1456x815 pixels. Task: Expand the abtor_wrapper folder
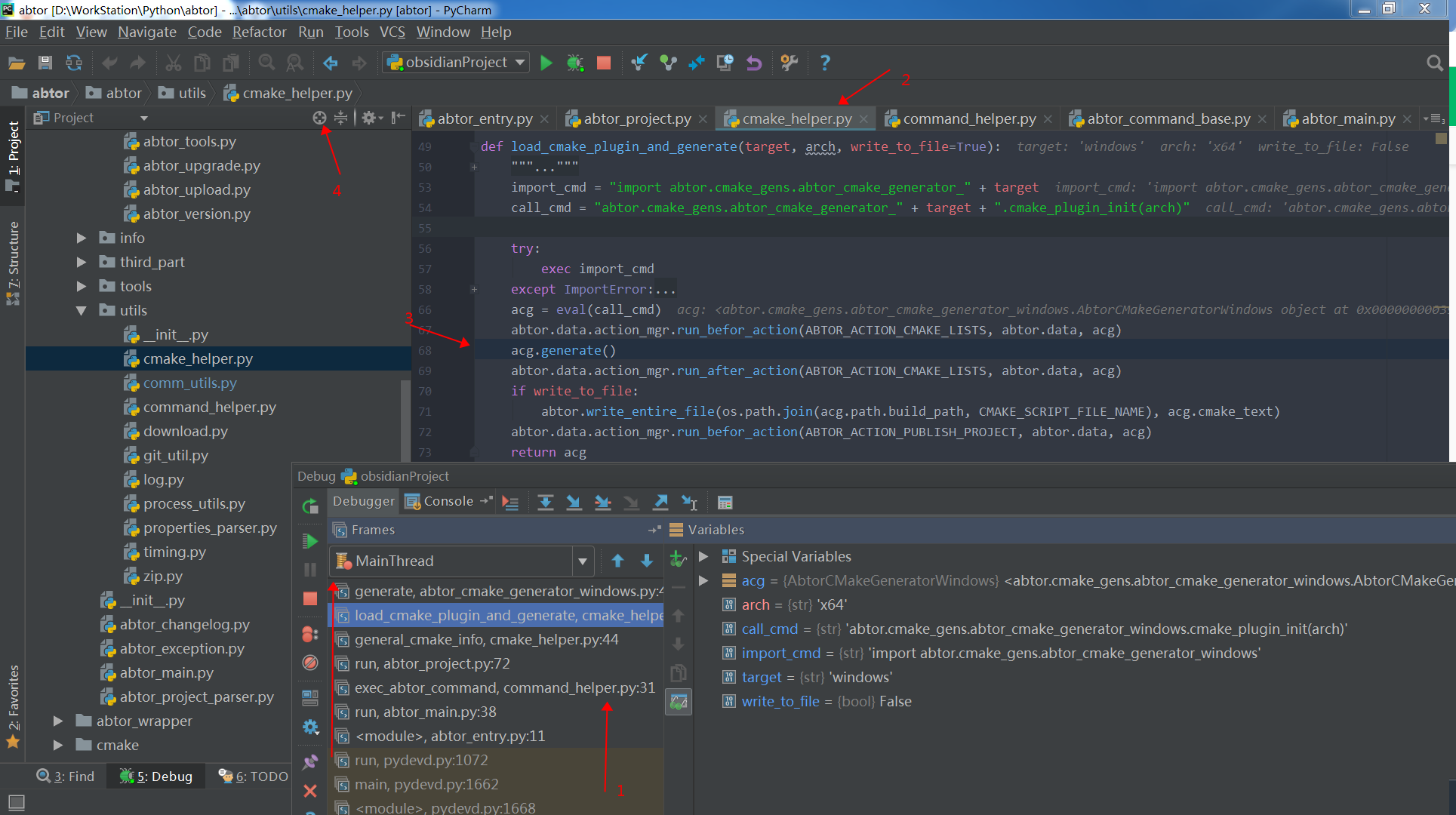pyautogui.click(x=58, y=721)
